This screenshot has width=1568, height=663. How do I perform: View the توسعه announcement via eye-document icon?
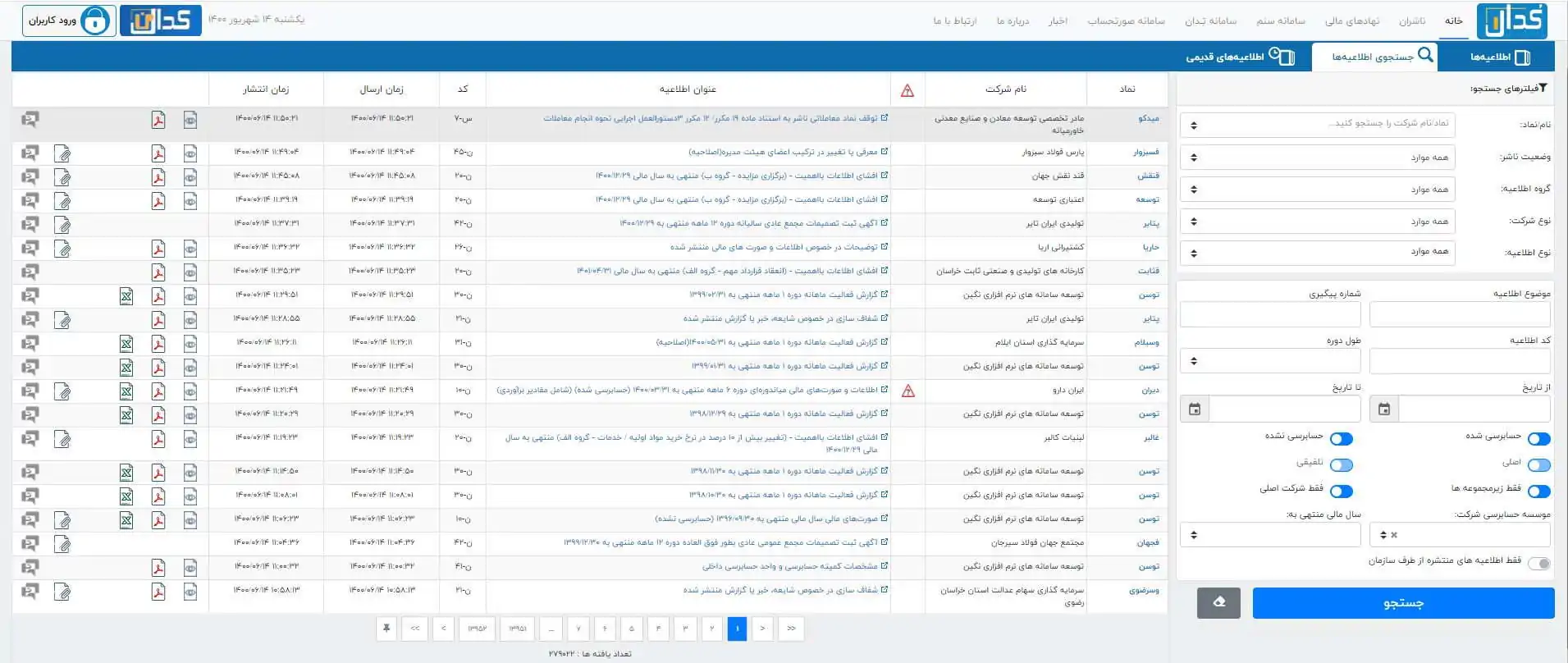[x=190, y=201]
